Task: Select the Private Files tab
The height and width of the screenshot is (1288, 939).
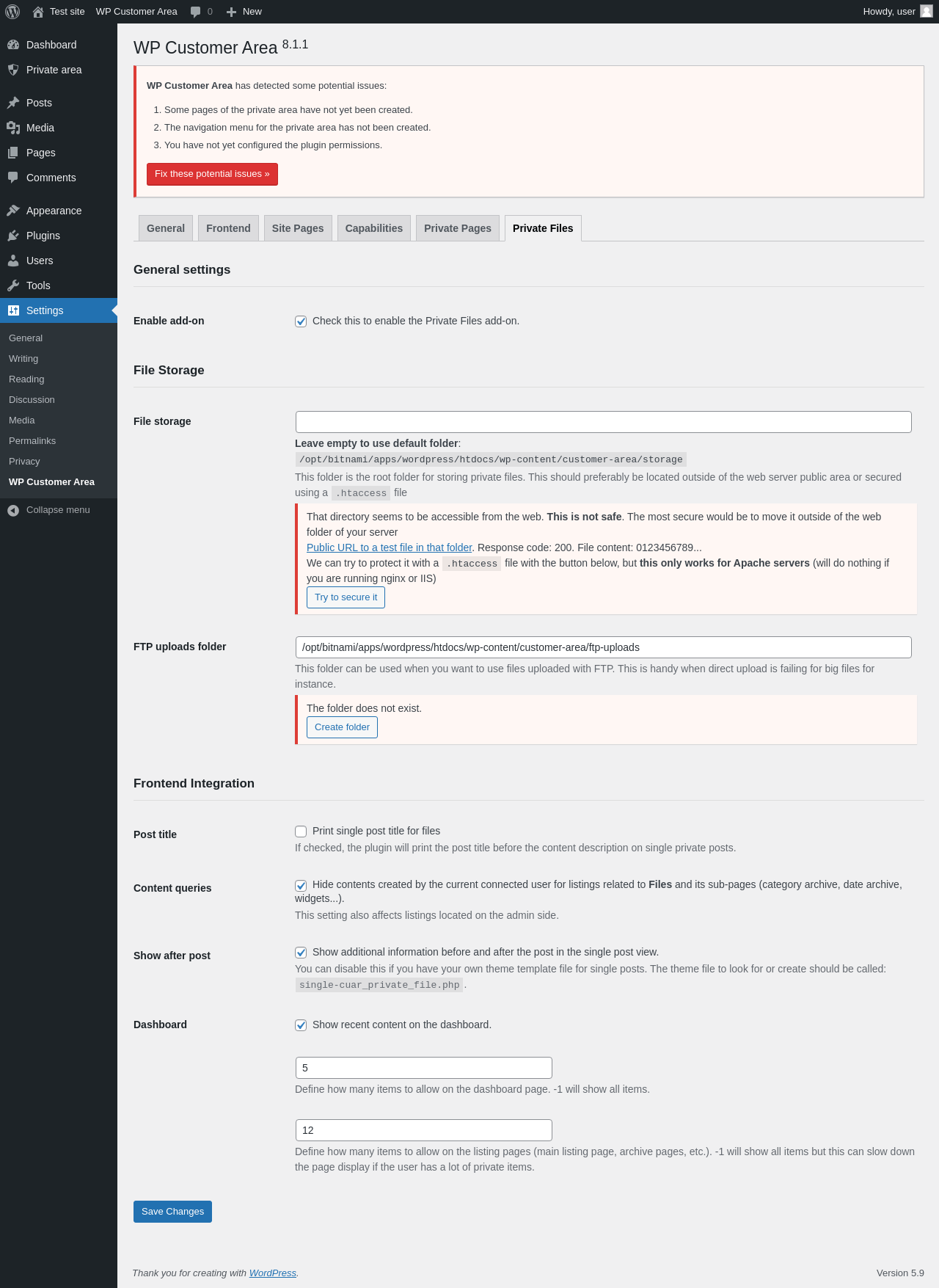Action: (543, 228)
